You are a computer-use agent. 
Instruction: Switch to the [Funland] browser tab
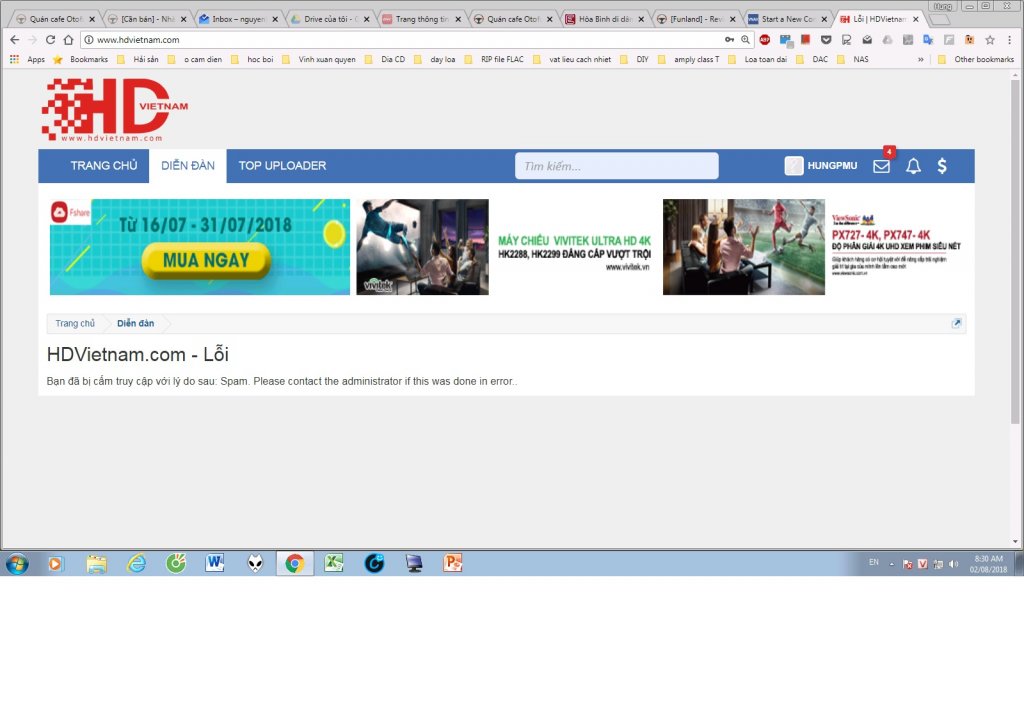pyautogui.click(x=696, y=19)
